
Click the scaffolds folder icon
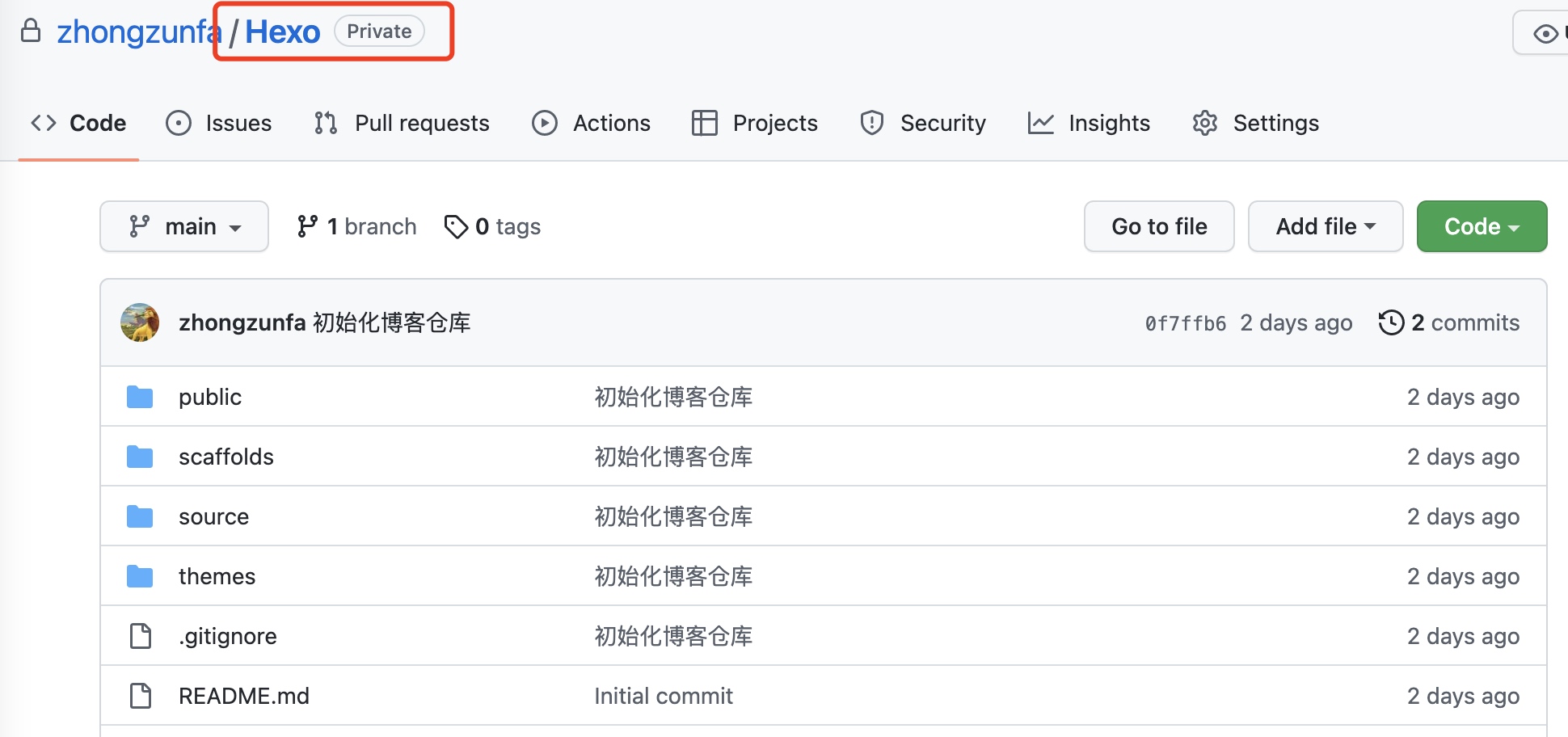point(140,457)
